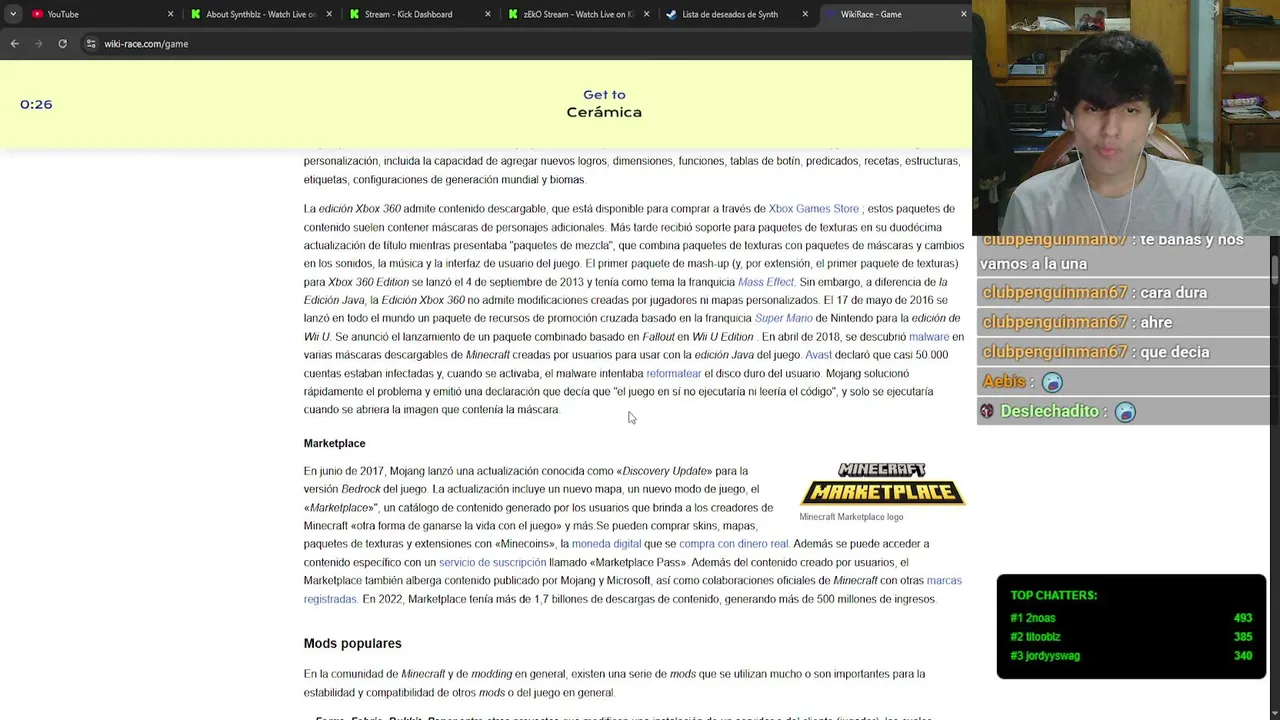Switch to the About Synthblz Kick tab
This screenshot has height=720, width=1280.
pos(260,14)
